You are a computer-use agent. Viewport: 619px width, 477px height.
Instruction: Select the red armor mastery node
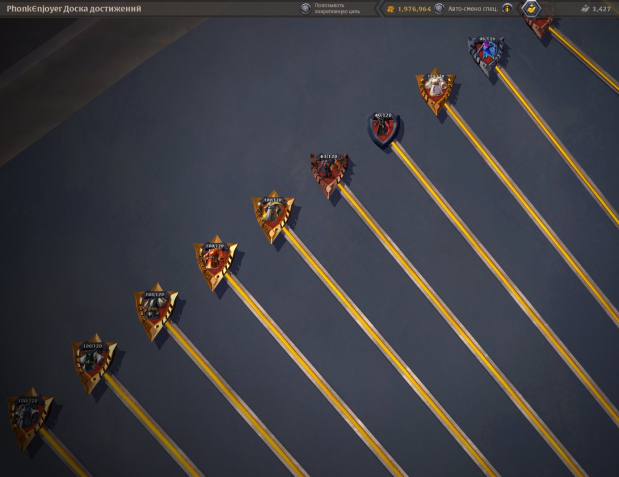215,263
